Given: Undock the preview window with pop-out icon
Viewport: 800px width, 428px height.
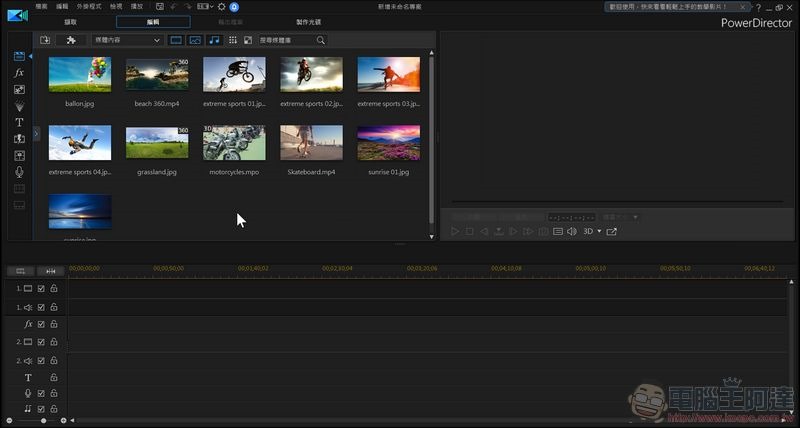Looking at the screenshot, I should pos(611,232).
